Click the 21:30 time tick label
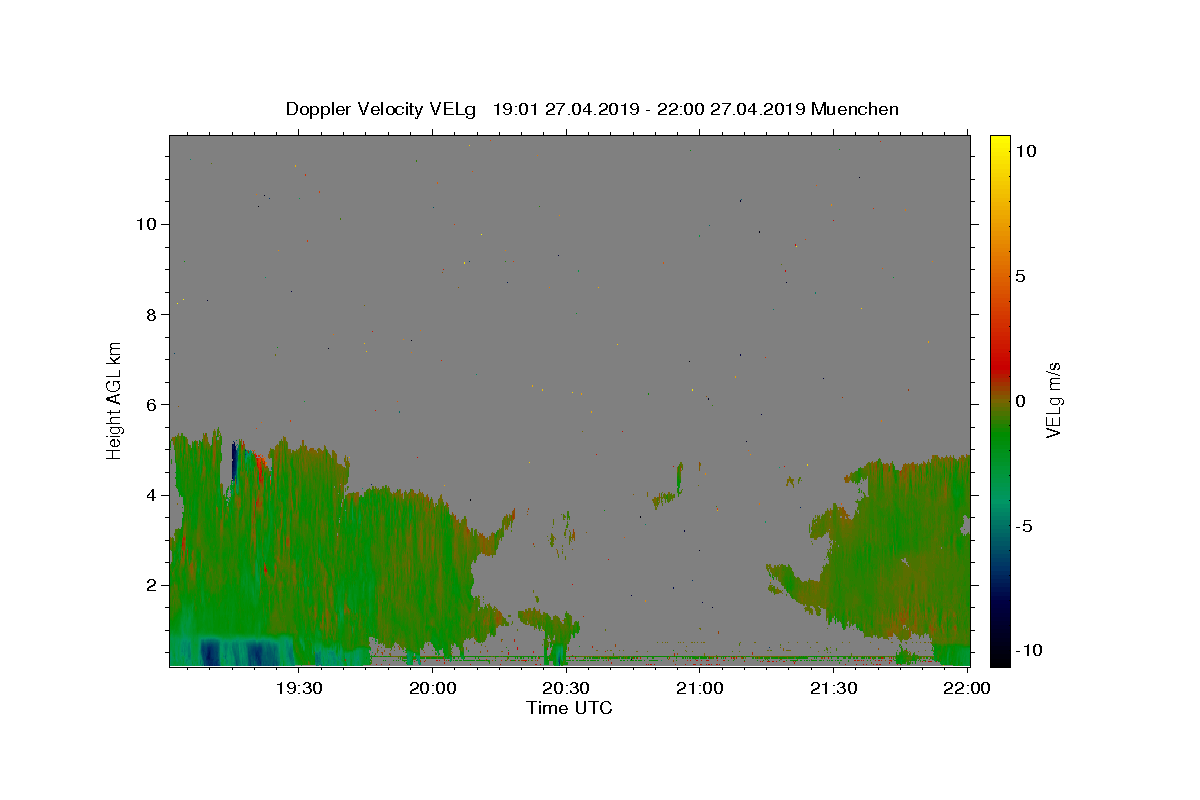1200x800 pixels. 833,688
